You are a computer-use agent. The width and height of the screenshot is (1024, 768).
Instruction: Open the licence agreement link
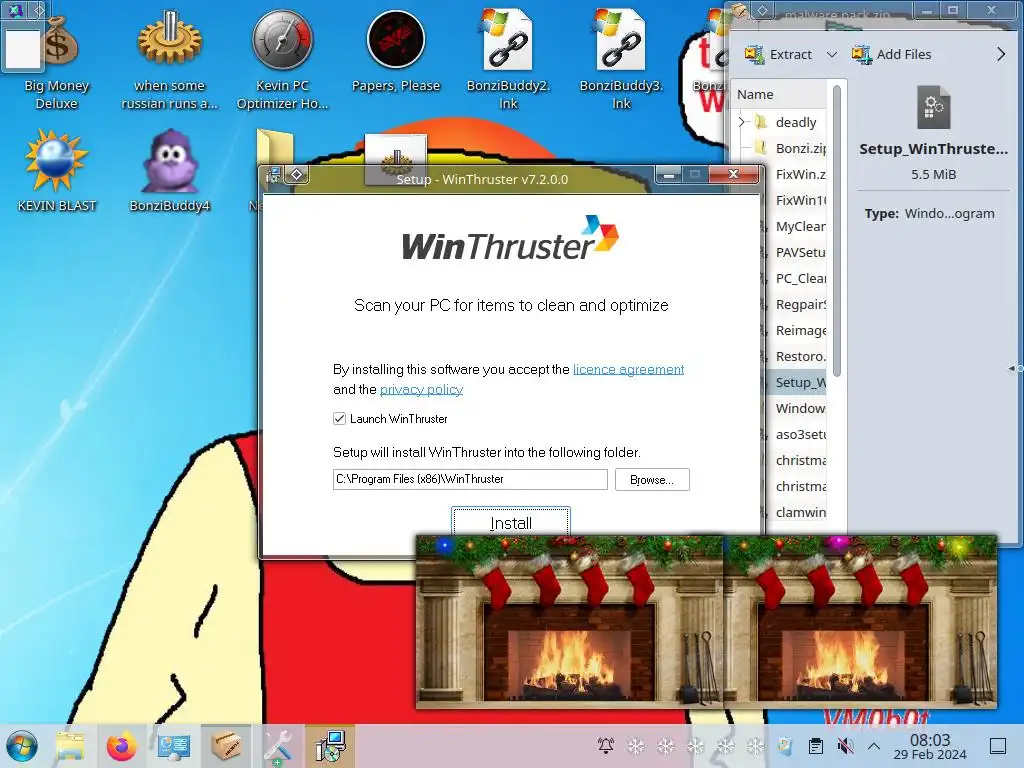pos(628,369)
